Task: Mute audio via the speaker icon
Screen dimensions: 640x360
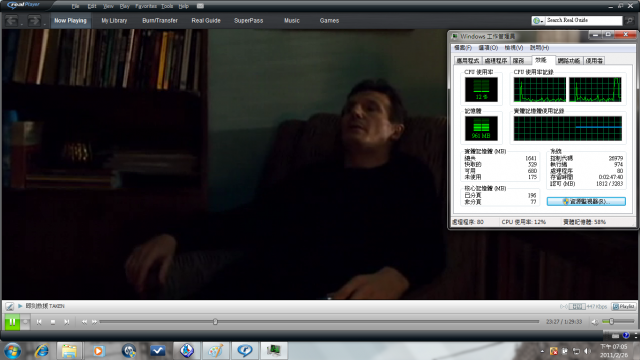Action: point(595,322)
